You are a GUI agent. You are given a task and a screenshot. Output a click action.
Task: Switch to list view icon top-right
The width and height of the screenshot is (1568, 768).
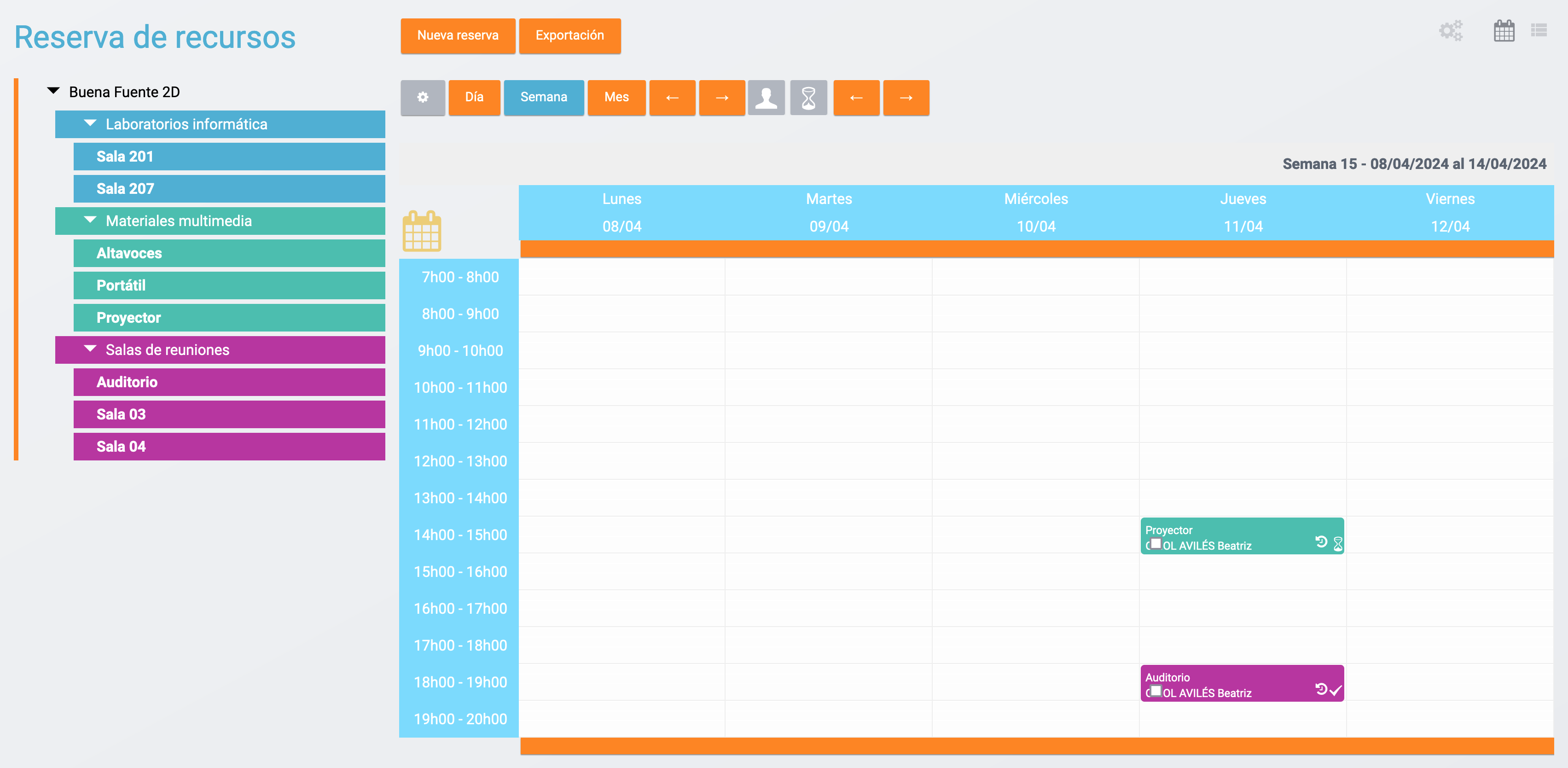(1539, 30)
